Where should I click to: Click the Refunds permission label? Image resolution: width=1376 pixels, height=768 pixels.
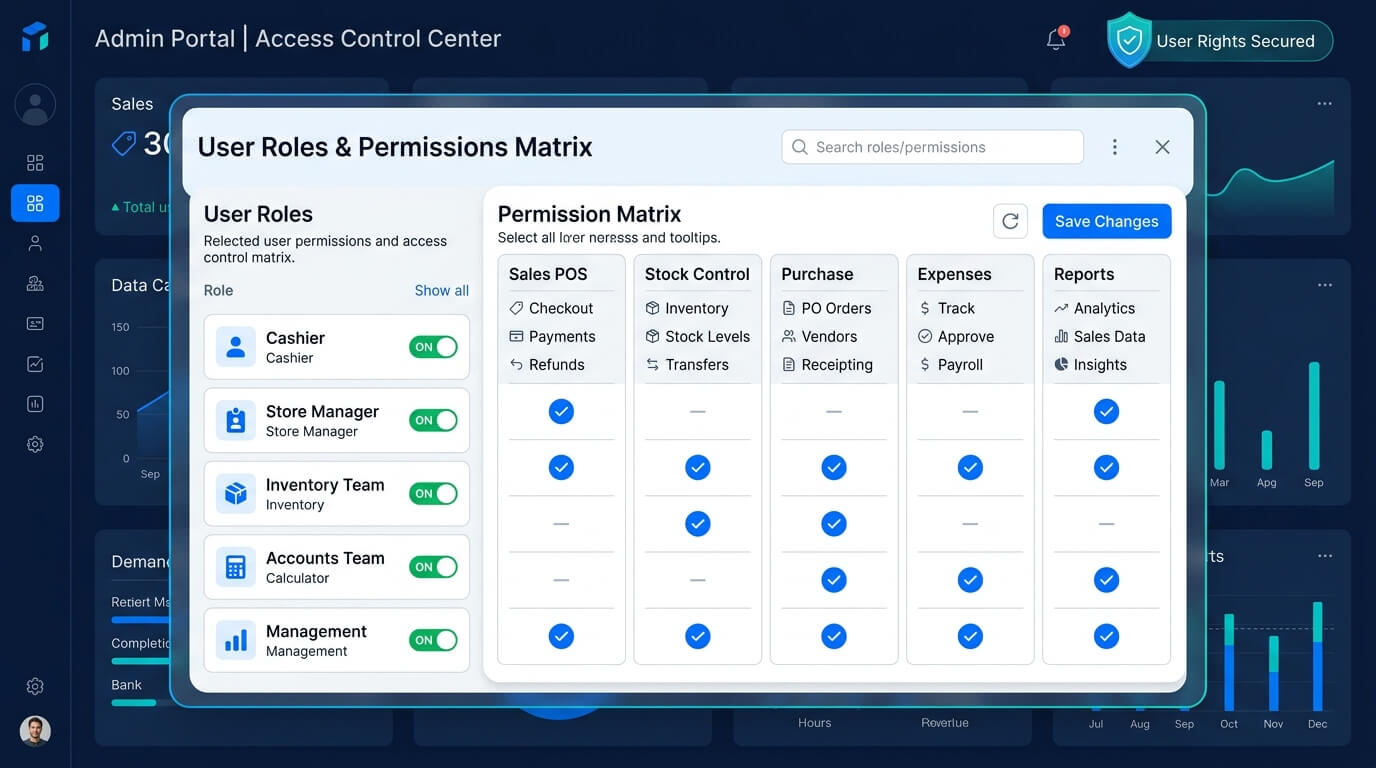556,364
